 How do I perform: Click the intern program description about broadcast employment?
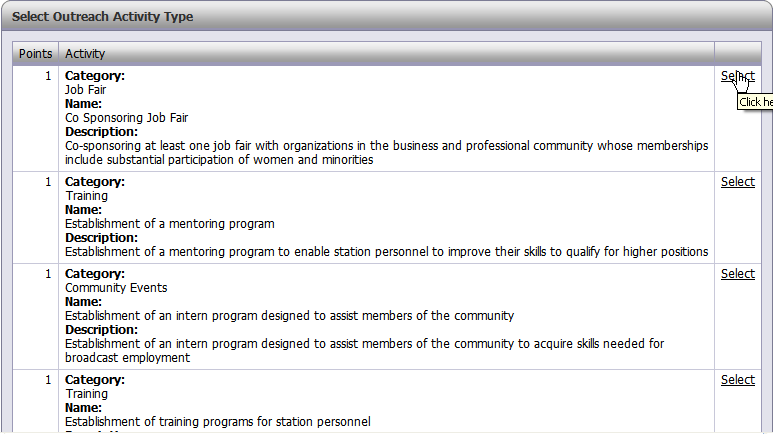pos(364,351)
